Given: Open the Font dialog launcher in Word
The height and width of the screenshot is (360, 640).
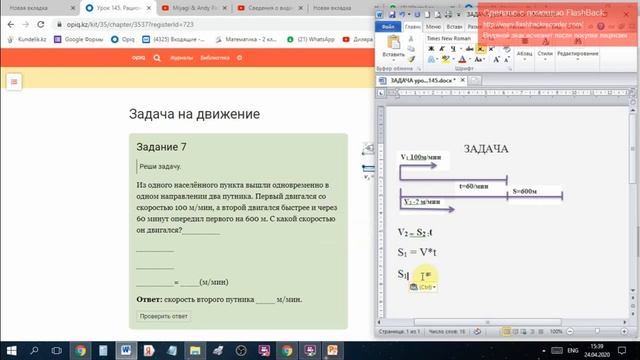Looking at the screenshot, I should tap(510, 69).
